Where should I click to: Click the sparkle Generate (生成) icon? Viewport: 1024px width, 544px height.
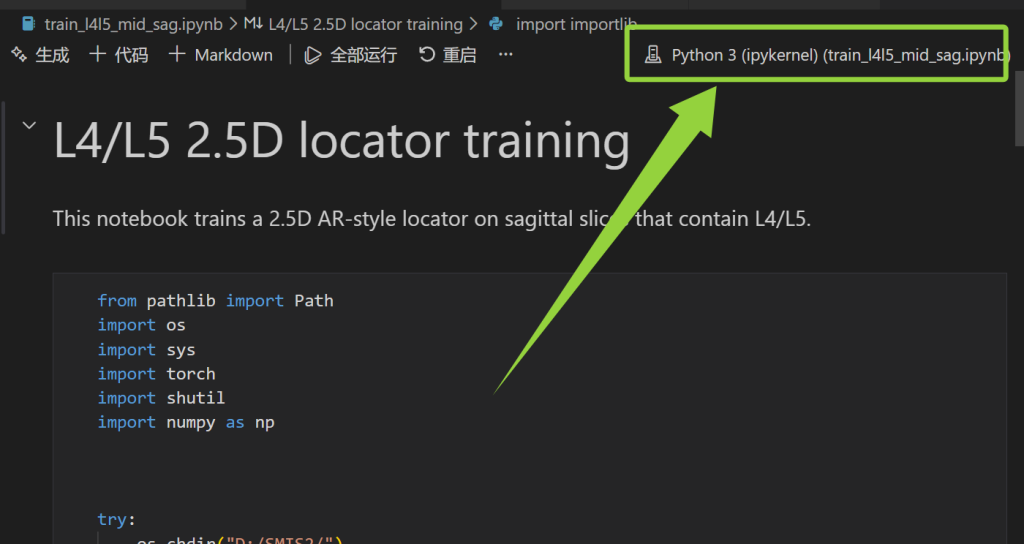click(x=18, y=55)
